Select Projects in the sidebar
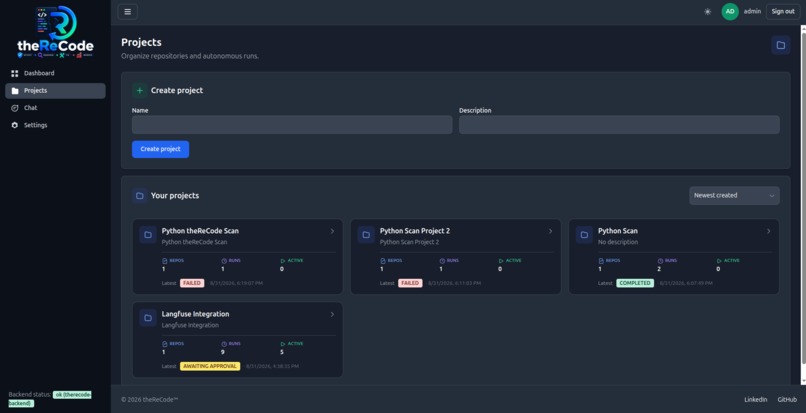The width and height of the screenshot is (806, 413). (x=56, y=91)
